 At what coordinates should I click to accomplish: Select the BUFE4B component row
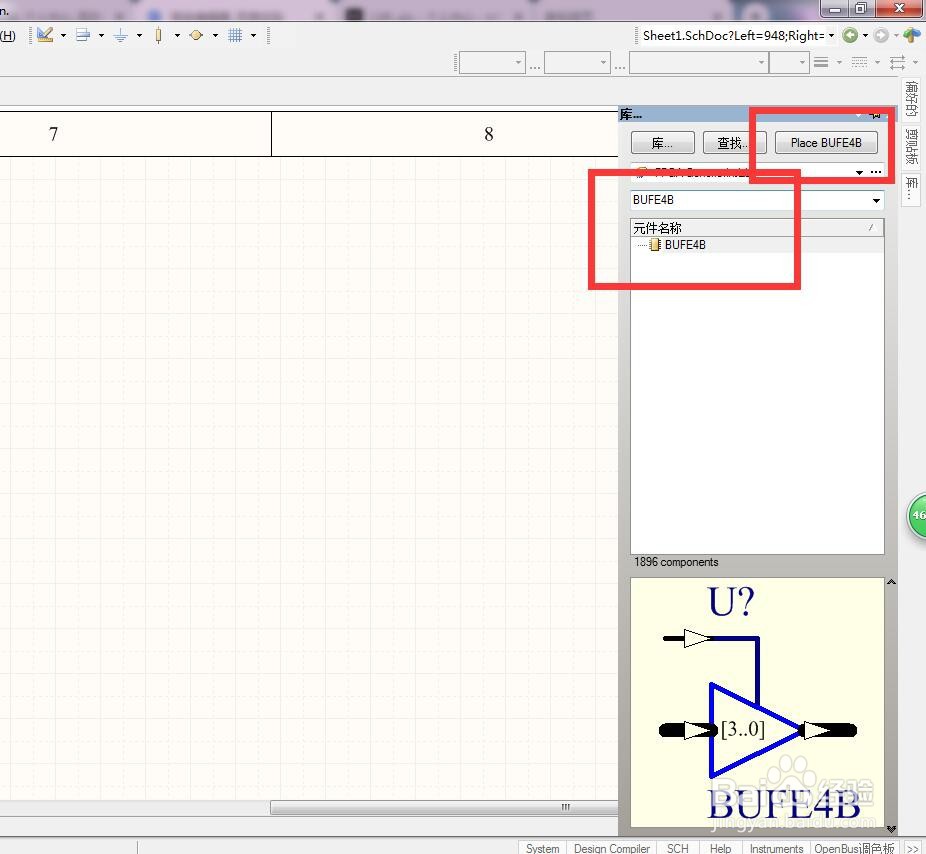757,245
